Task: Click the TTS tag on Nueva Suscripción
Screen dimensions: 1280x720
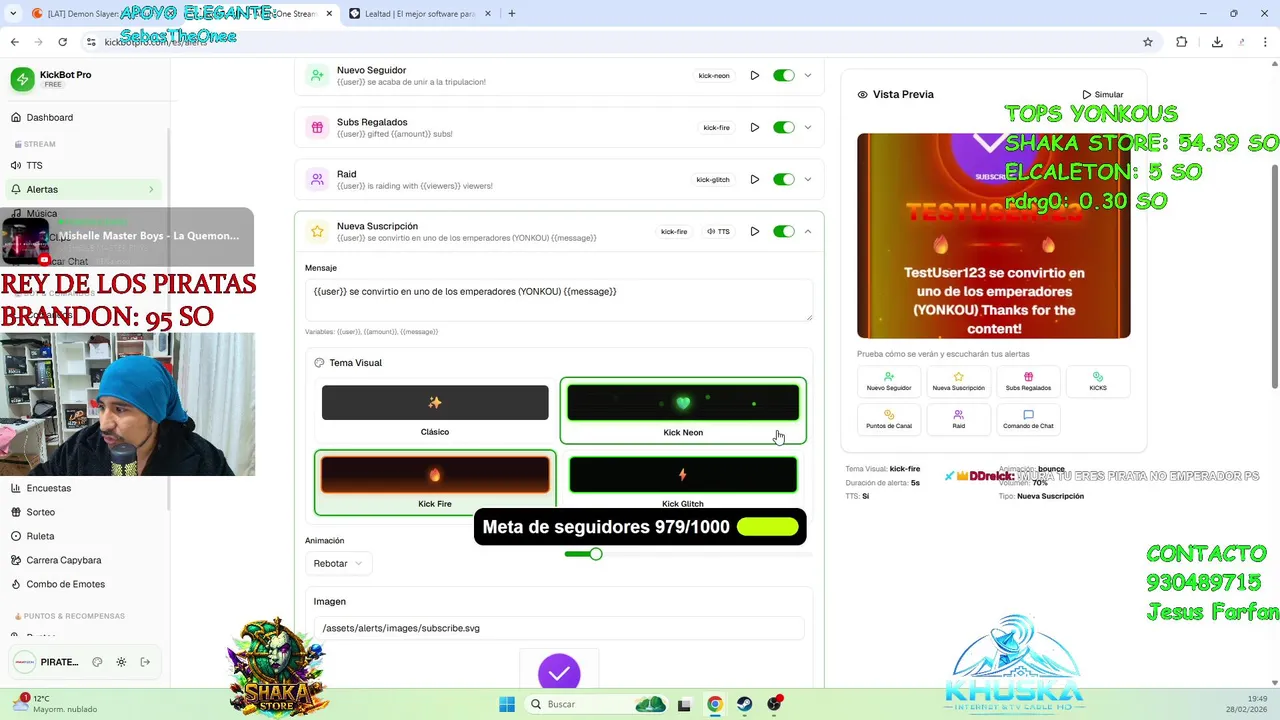Action: pos(718,231)
